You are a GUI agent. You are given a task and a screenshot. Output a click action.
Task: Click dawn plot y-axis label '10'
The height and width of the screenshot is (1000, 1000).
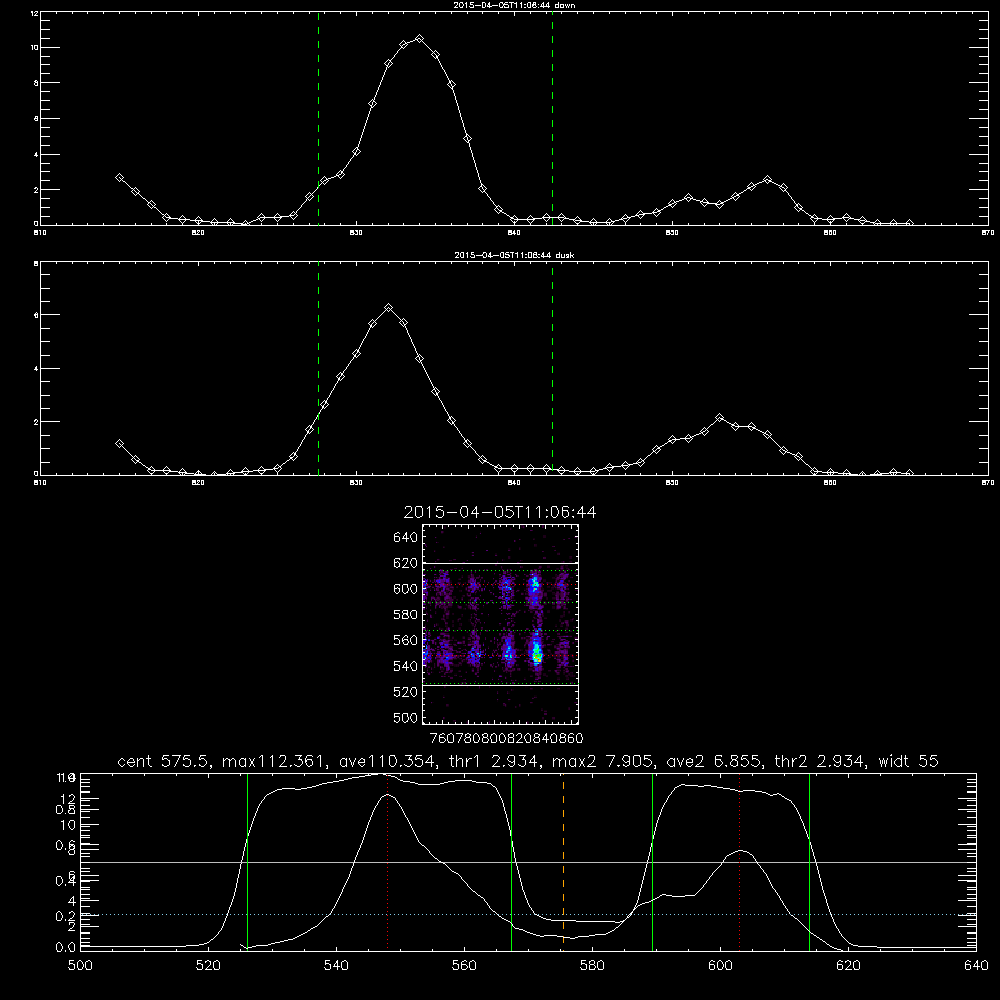pyautogui.click(x=34, y=48)
